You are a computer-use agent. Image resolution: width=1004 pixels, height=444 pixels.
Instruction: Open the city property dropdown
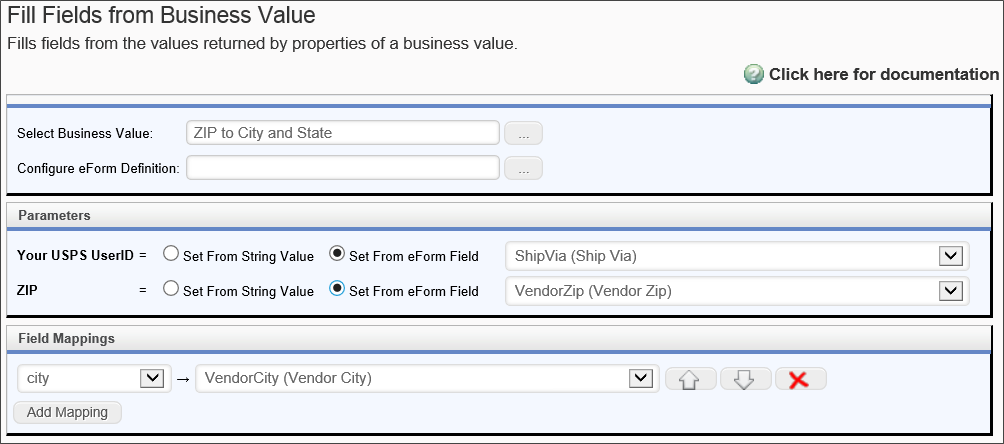(151, 378)
